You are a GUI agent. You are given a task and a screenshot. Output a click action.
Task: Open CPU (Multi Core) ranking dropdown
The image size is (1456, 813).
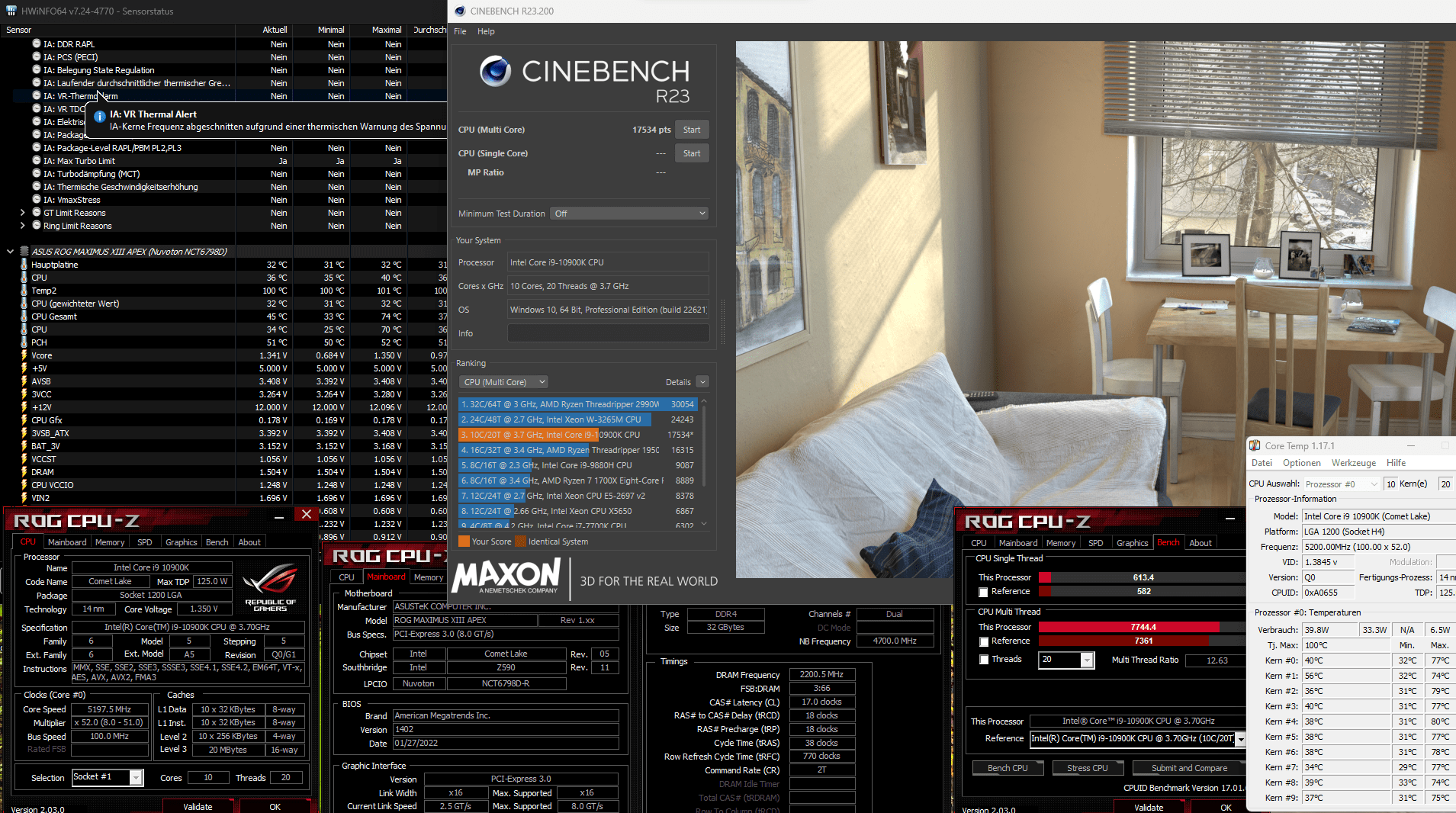[504, 381]
